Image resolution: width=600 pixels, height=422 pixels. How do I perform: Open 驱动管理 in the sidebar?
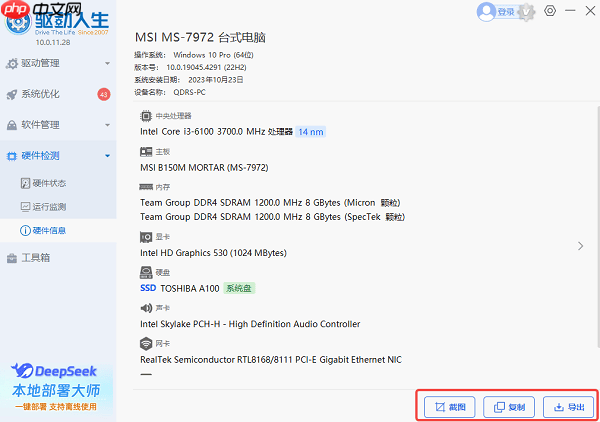click(58, 64)
